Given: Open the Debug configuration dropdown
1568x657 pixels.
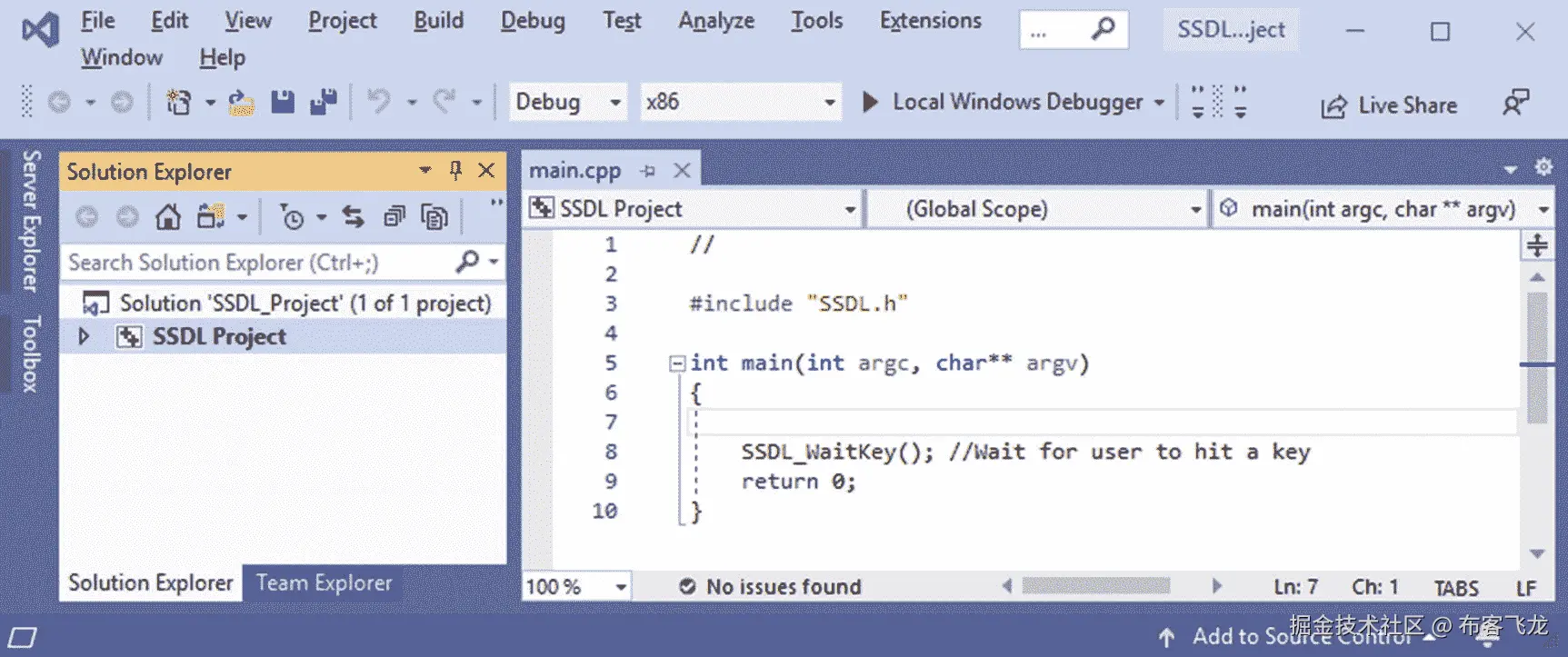Looking at the screenshot, I should coord(569,102).
